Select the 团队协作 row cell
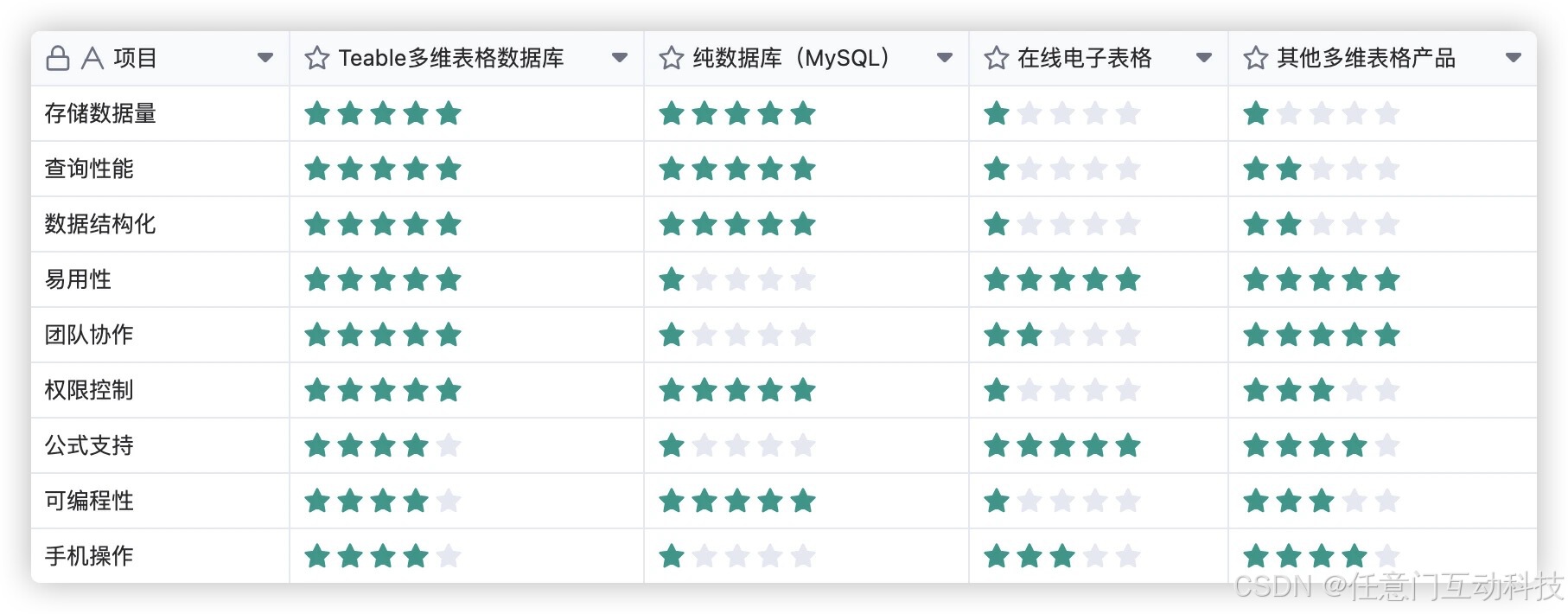Screen dimensions: 1568x614 pyautogui.click(x=160, y=335)
